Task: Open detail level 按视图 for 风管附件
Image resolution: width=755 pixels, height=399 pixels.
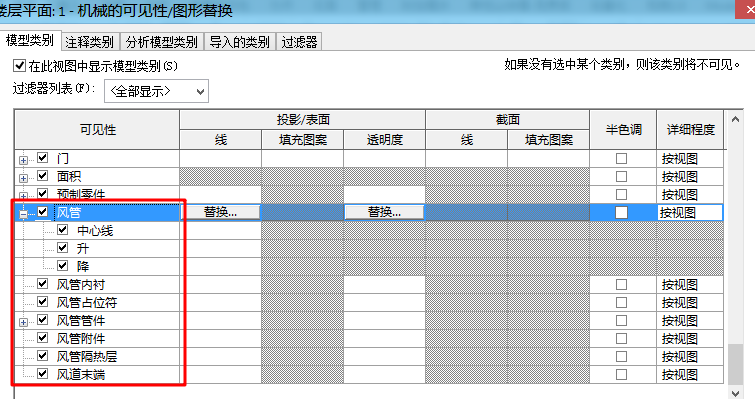Action: tap(690, 339)
